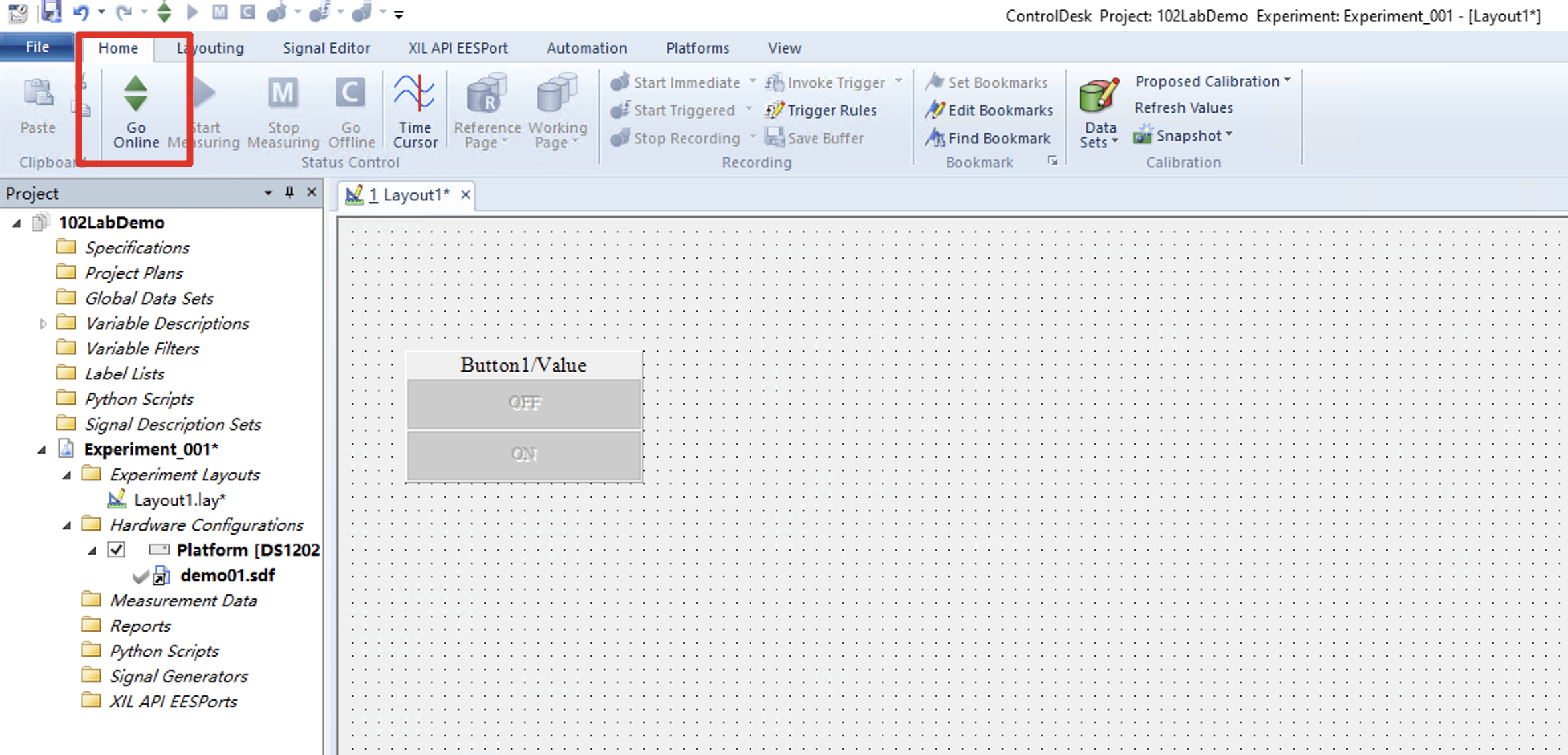Click Undo icon in quick access toolbar

[81, 12]
